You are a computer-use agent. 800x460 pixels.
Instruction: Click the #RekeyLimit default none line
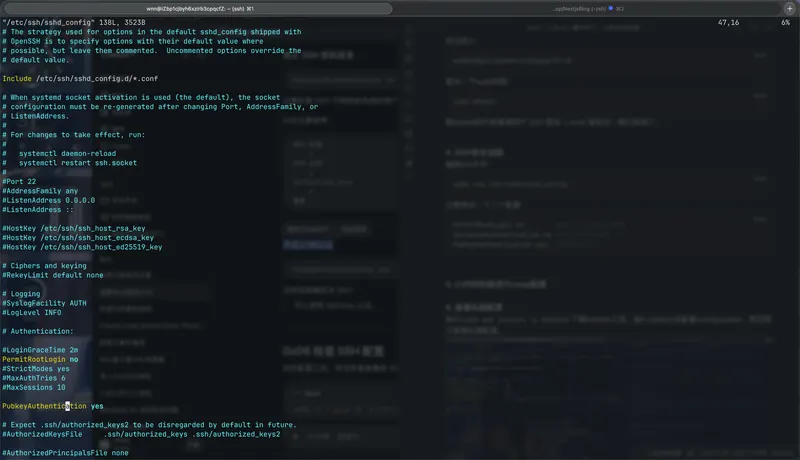[53, 275]
